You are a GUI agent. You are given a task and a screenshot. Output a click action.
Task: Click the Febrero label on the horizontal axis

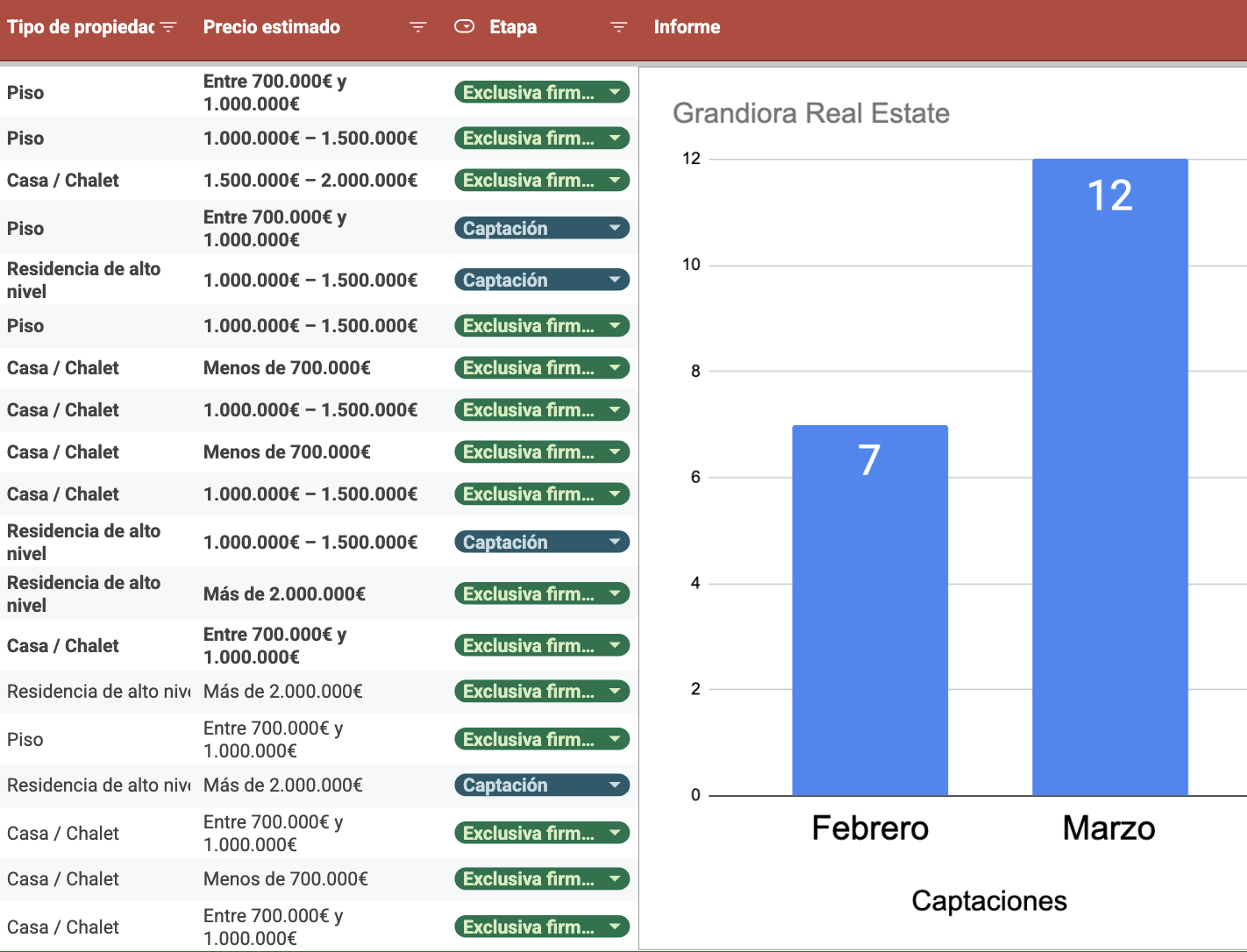point(869,828)
